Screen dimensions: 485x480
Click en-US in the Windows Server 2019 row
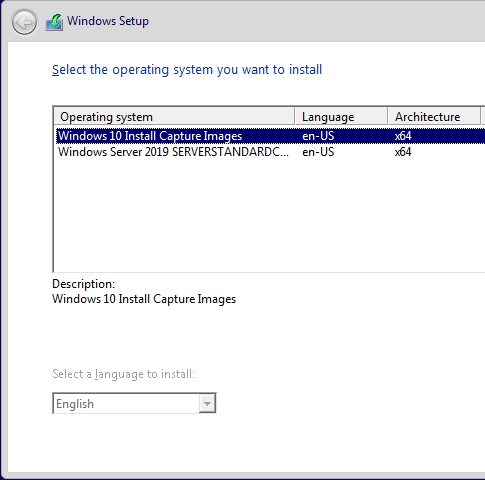tap(318, 152)
